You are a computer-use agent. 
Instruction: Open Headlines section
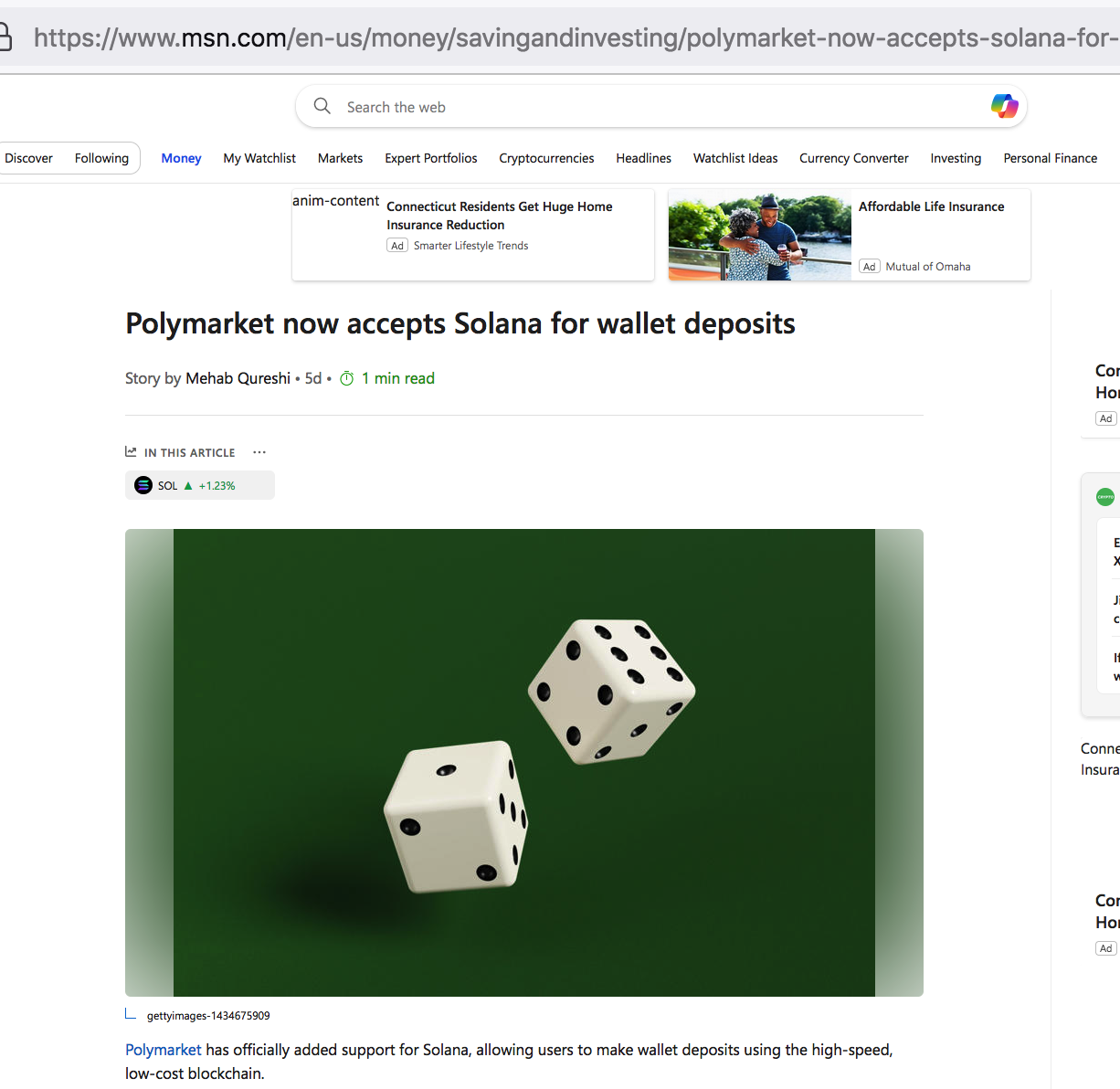point(643,158)
